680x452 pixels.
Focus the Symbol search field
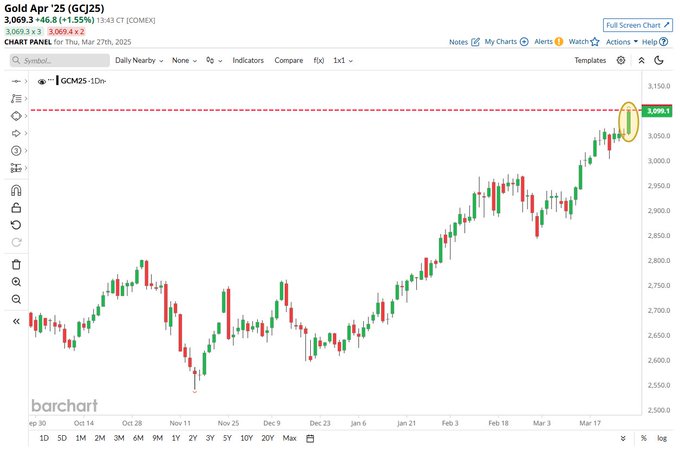point(60,60)
